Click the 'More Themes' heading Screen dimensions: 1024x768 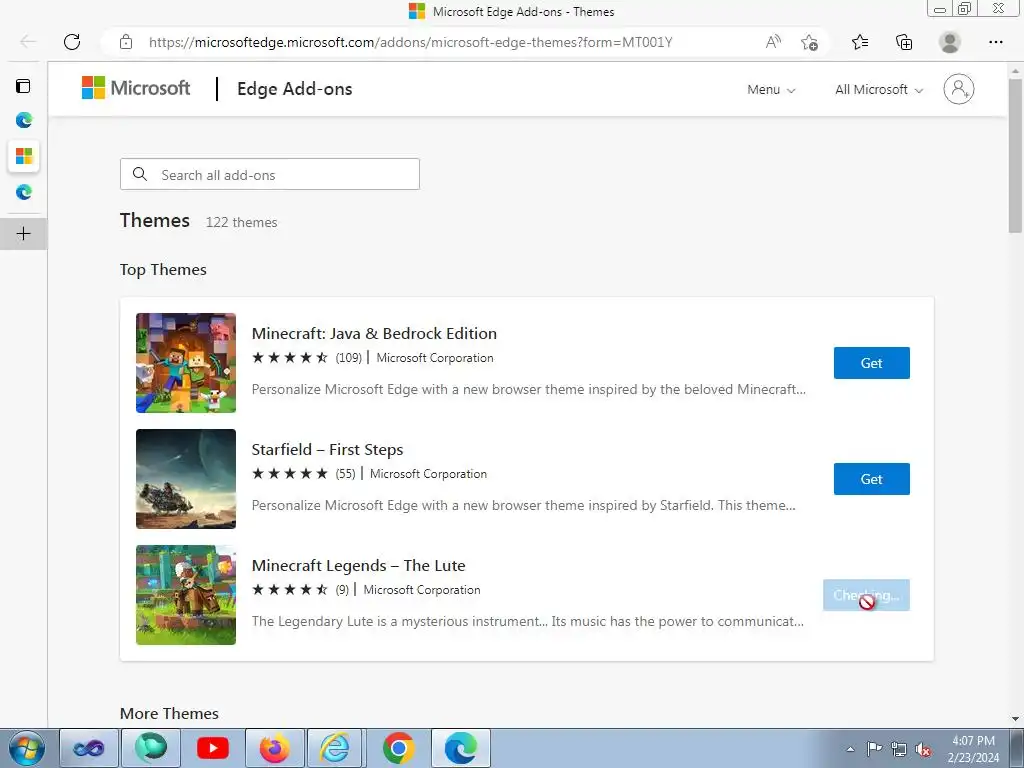point(169,713)
